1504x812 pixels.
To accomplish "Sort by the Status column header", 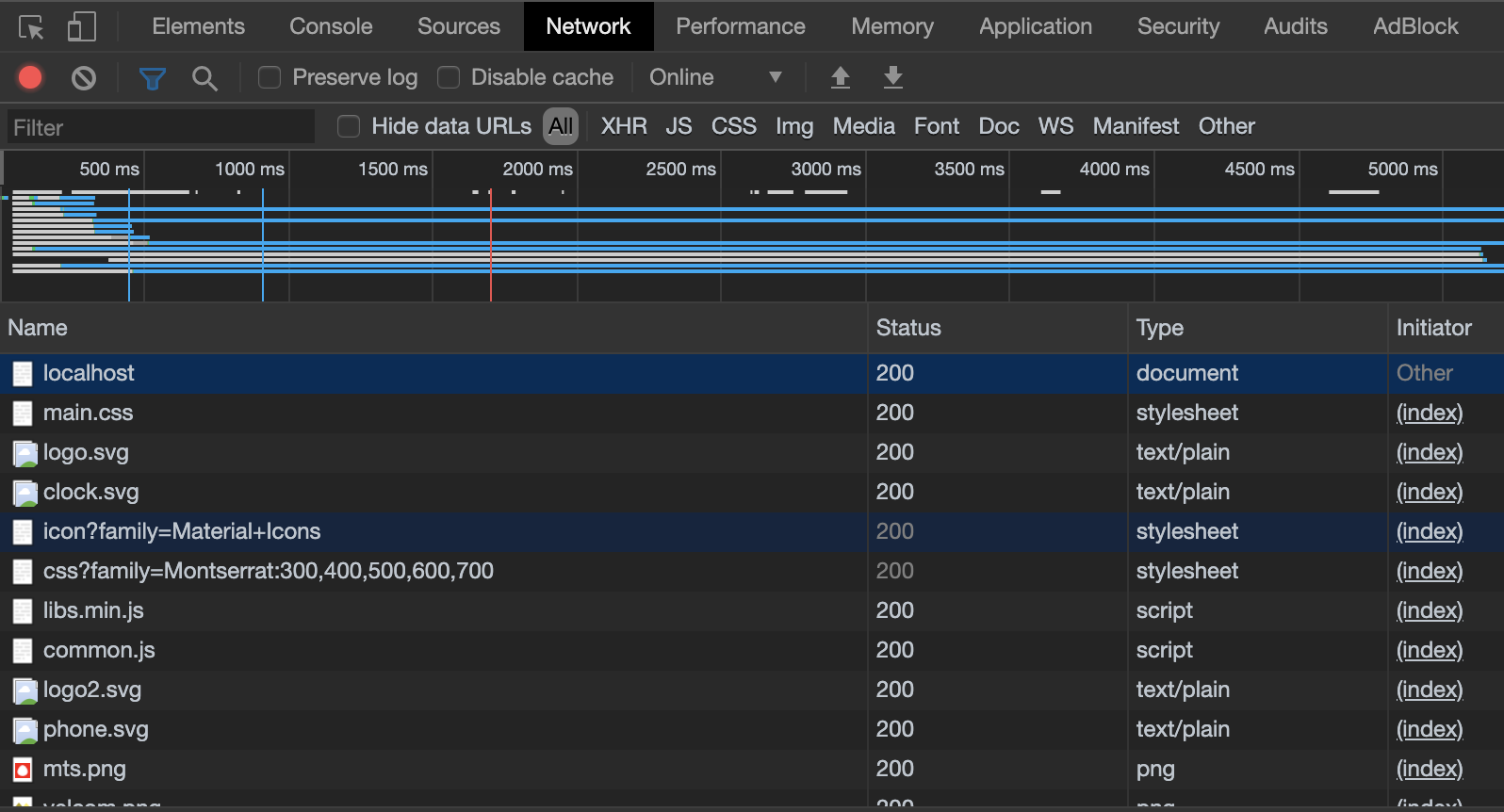I will [997, 328].
